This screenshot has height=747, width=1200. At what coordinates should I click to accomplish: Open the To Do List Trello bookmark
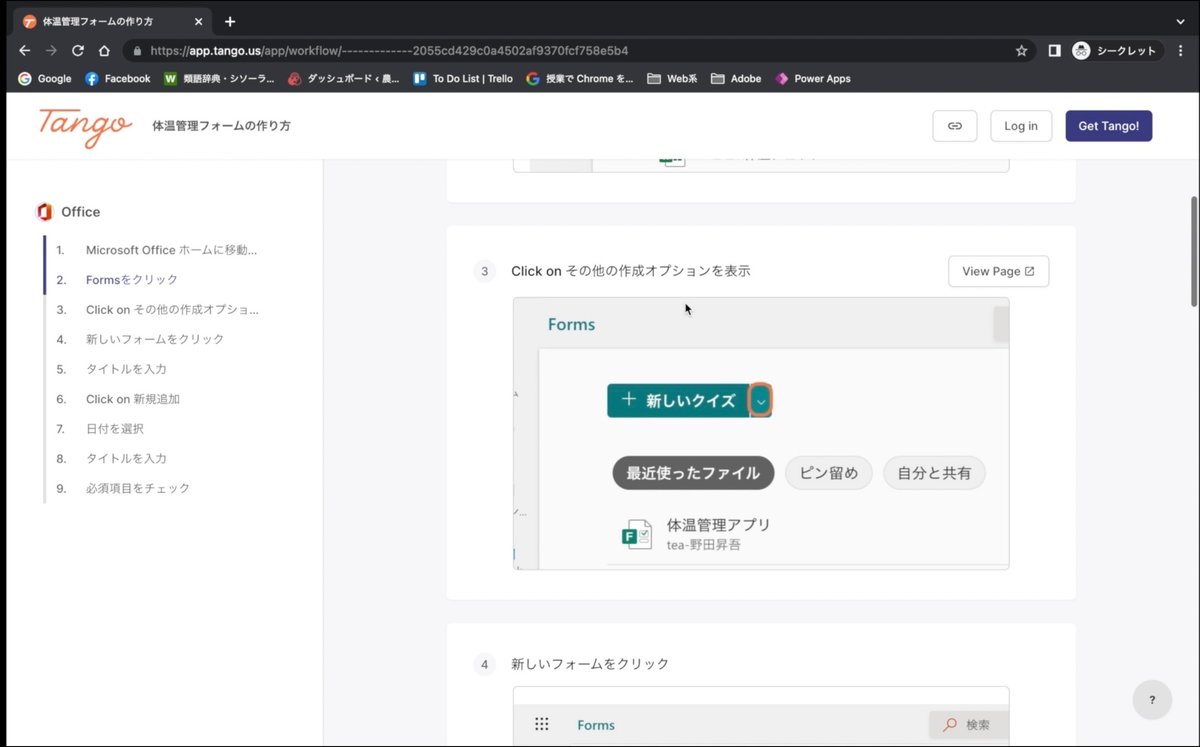(x=463, y=78)
